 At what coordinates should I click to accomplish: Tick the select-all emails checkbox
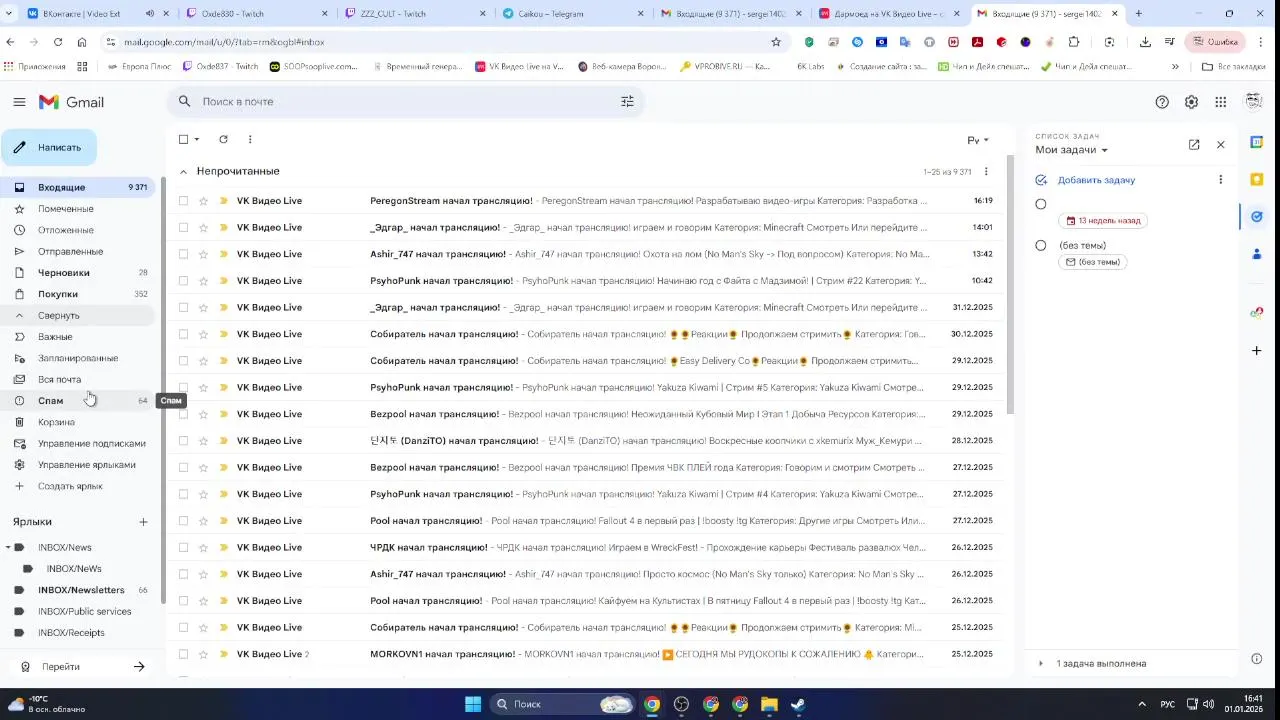(x=183, y=139)
